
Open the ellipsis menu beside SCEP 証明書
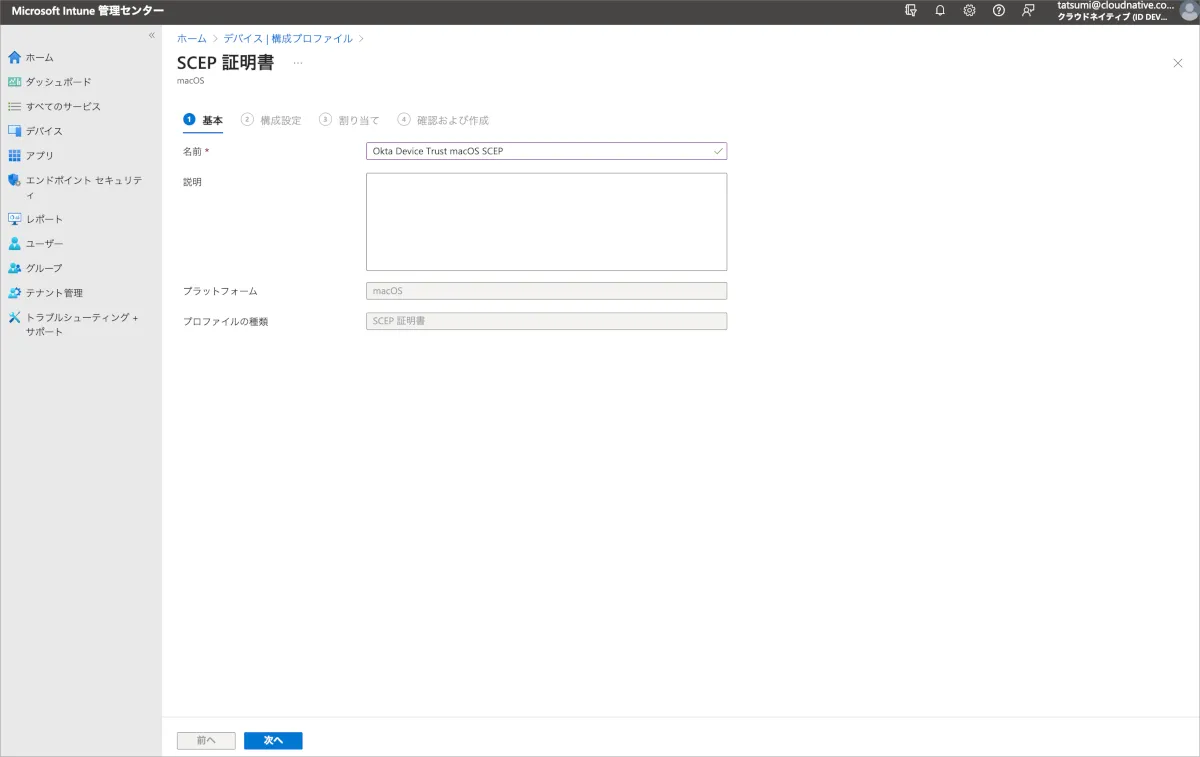298,63
